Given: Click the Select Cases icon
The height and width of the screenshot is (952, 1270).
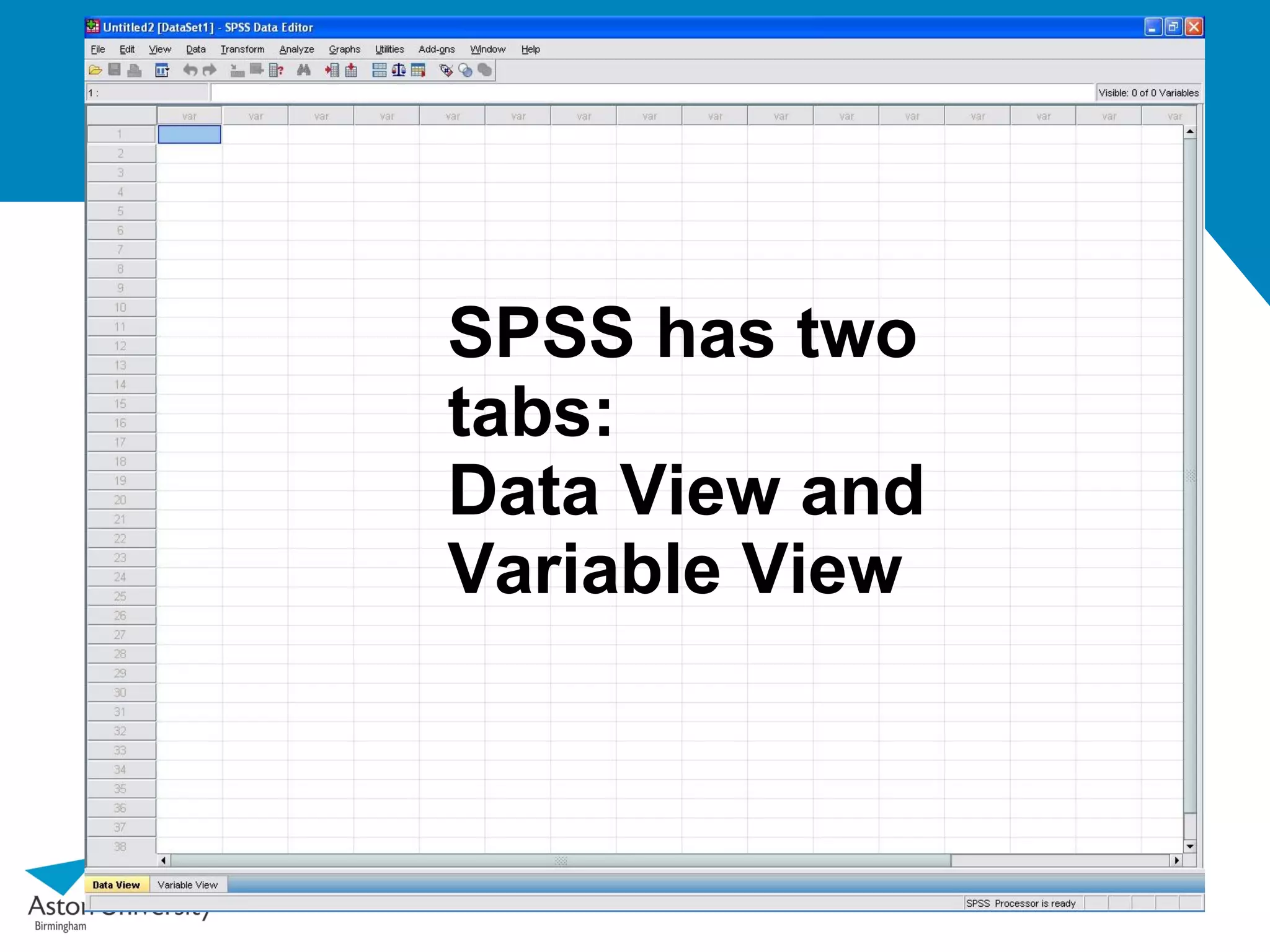Looking at the screenshot, I should pyautogui.click(x=419, y=71).
